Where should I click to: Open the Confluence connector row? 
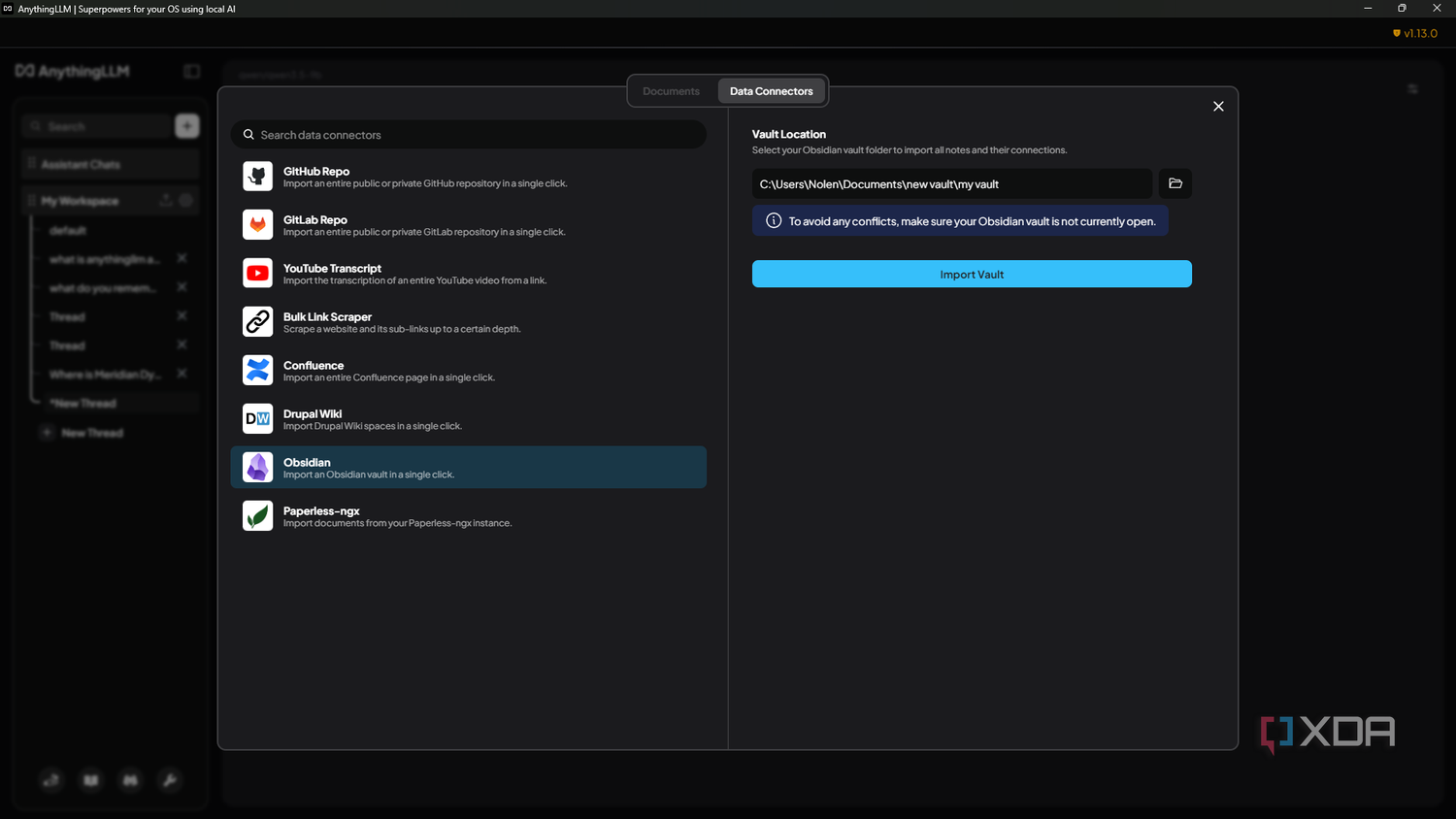[x=469, y=371]
